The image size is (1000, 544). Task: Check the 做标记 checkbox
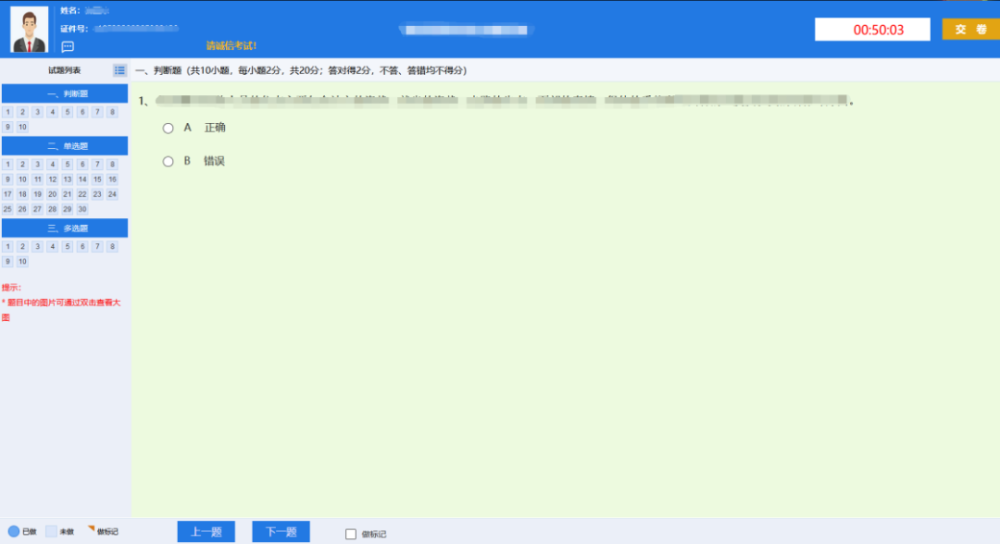point(351,534)
